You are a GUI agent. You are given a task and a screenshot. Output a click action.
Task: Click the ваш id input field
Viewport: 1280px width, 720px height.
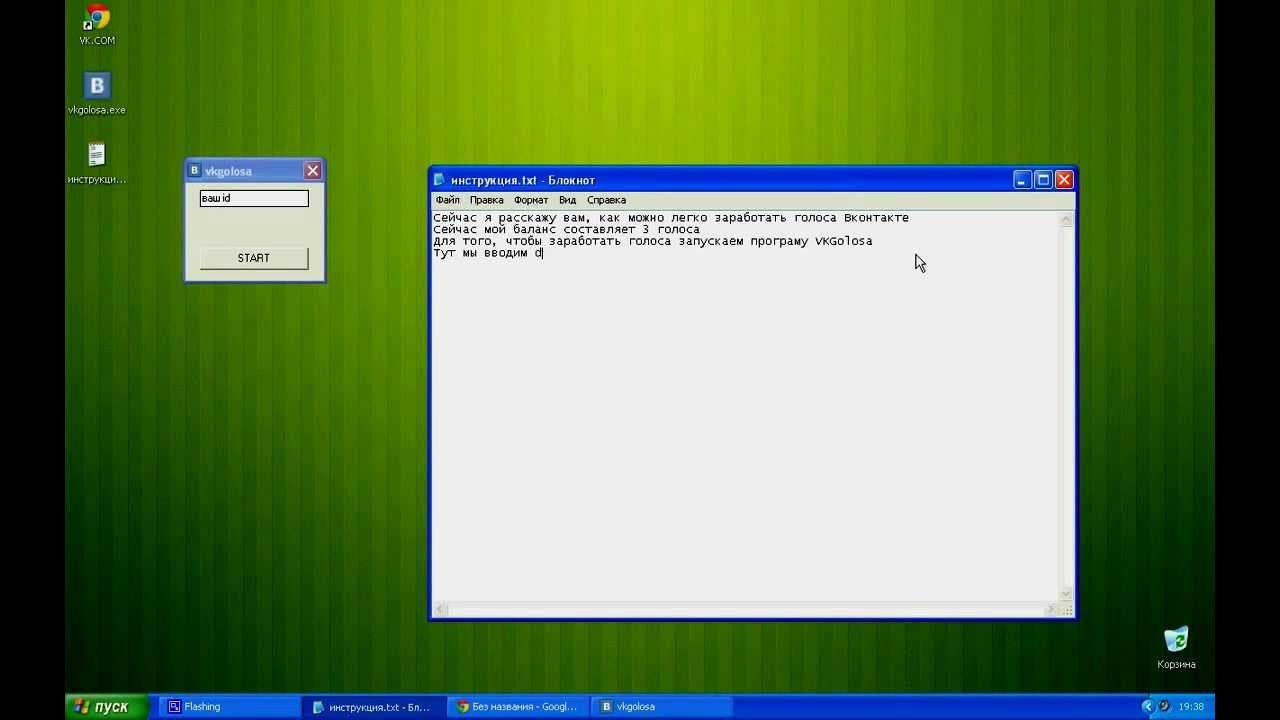pos(254,198)
